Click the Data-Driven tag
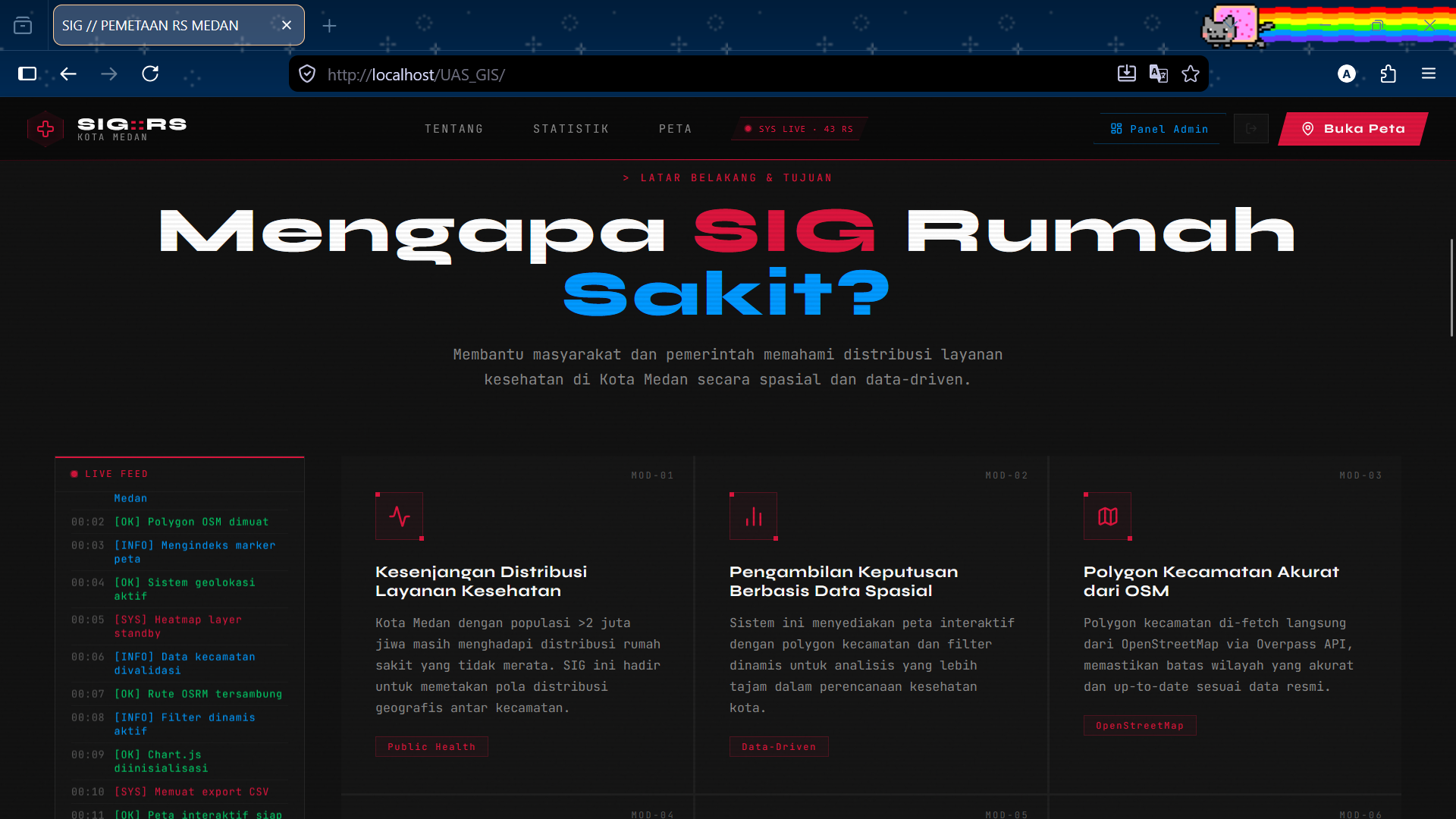The width and height of the screenshot is (1456, 819). click(x=779, y=747)
